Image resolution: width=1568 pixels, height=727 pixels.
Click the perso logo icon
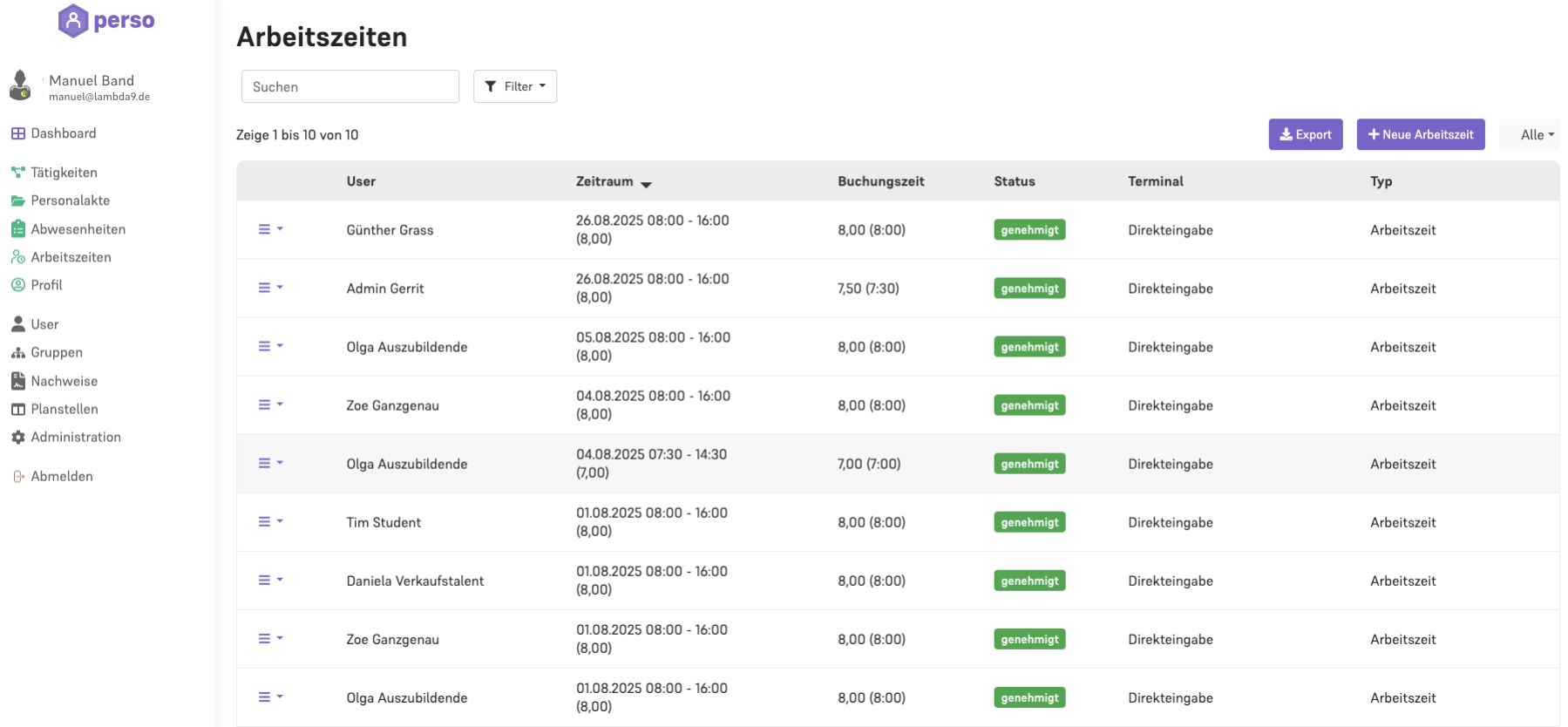point(73,20)
